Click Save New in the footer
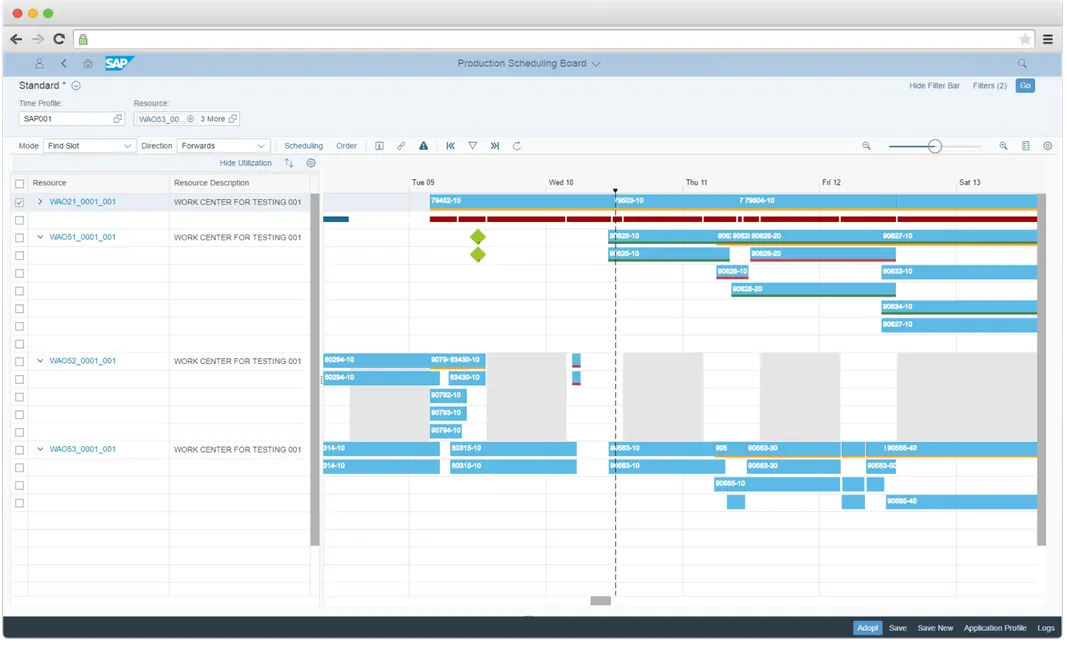This screenshot has width=1067, height=646. (935, 629)
